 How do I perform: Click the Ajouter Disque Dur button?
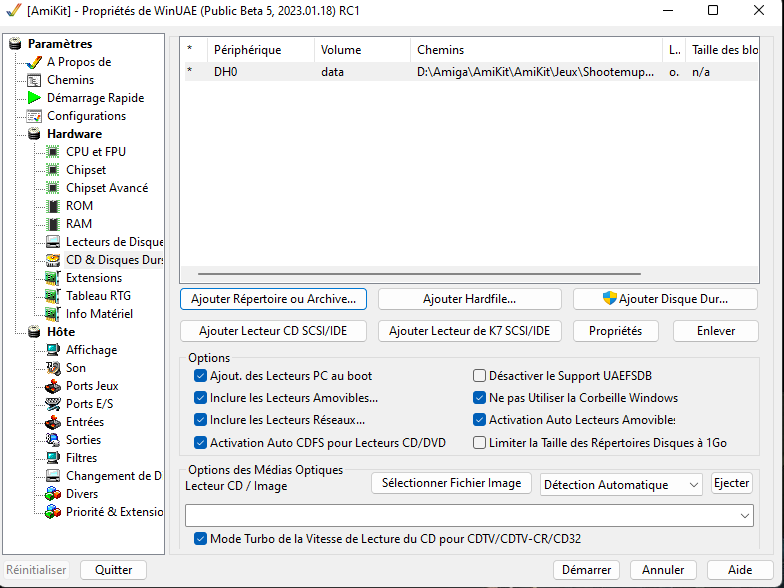665,299
